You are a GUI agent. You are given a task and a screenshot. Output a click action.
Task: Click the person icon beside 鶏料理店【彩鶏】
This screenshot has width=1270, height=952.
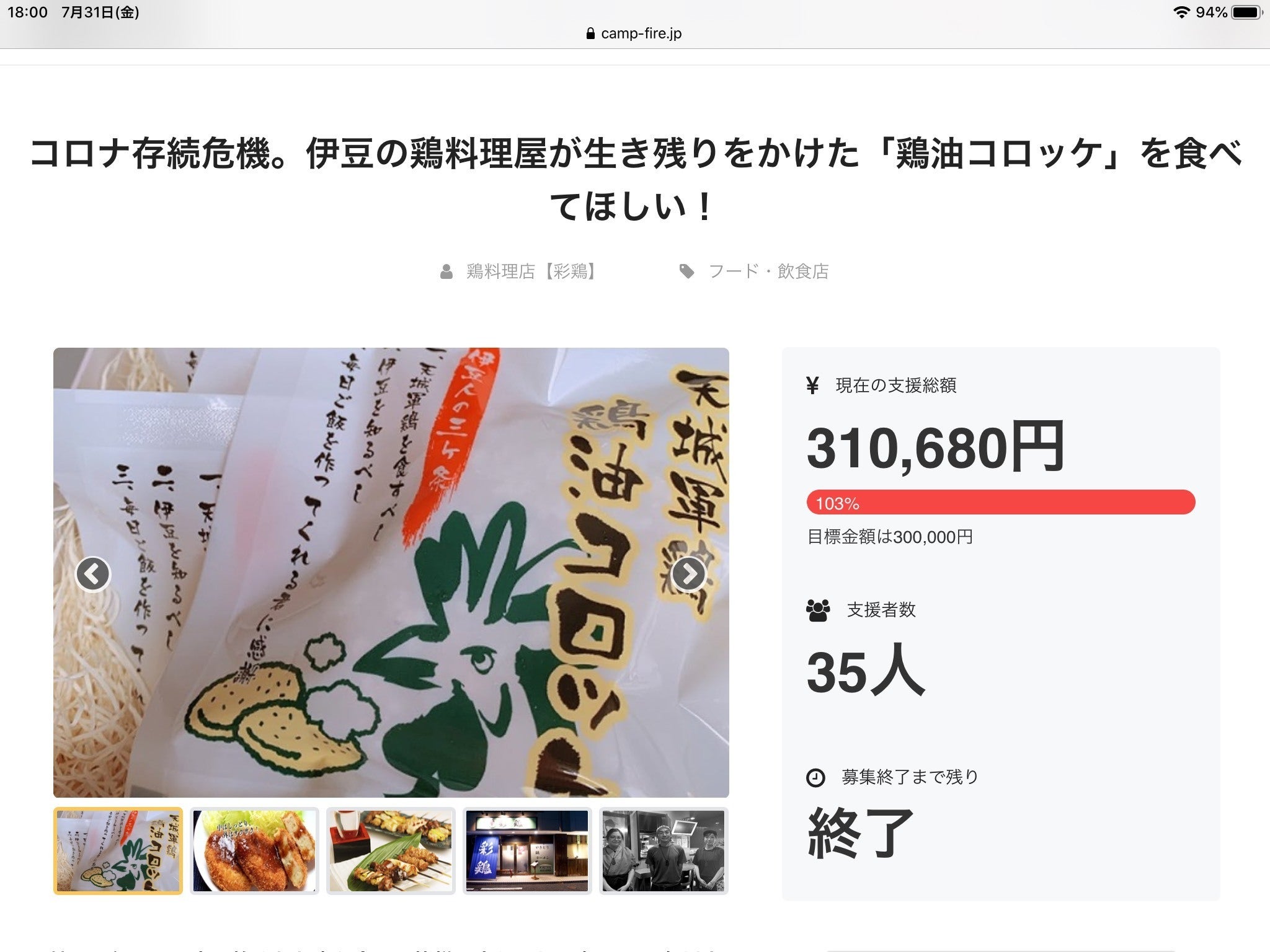pyautogui.click(x=446, y=272)
